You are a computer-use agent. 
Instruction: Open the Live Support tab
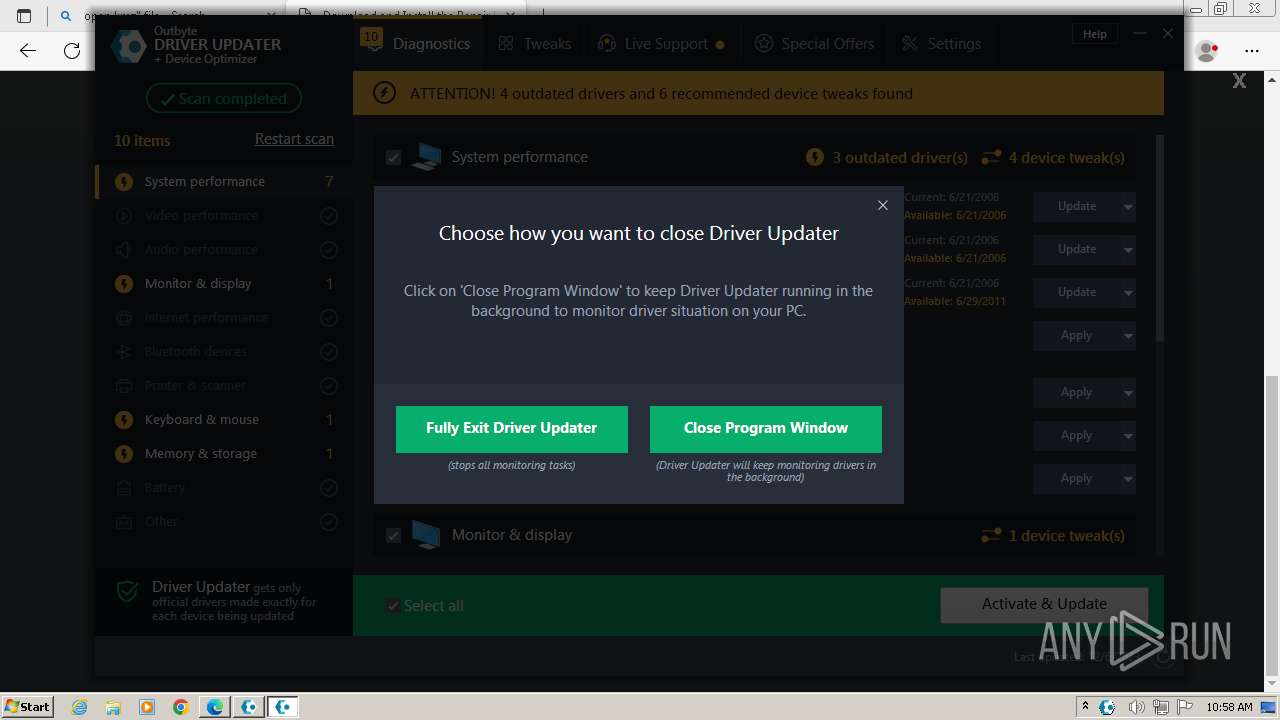pyautogui.click(x=661, y=44)
